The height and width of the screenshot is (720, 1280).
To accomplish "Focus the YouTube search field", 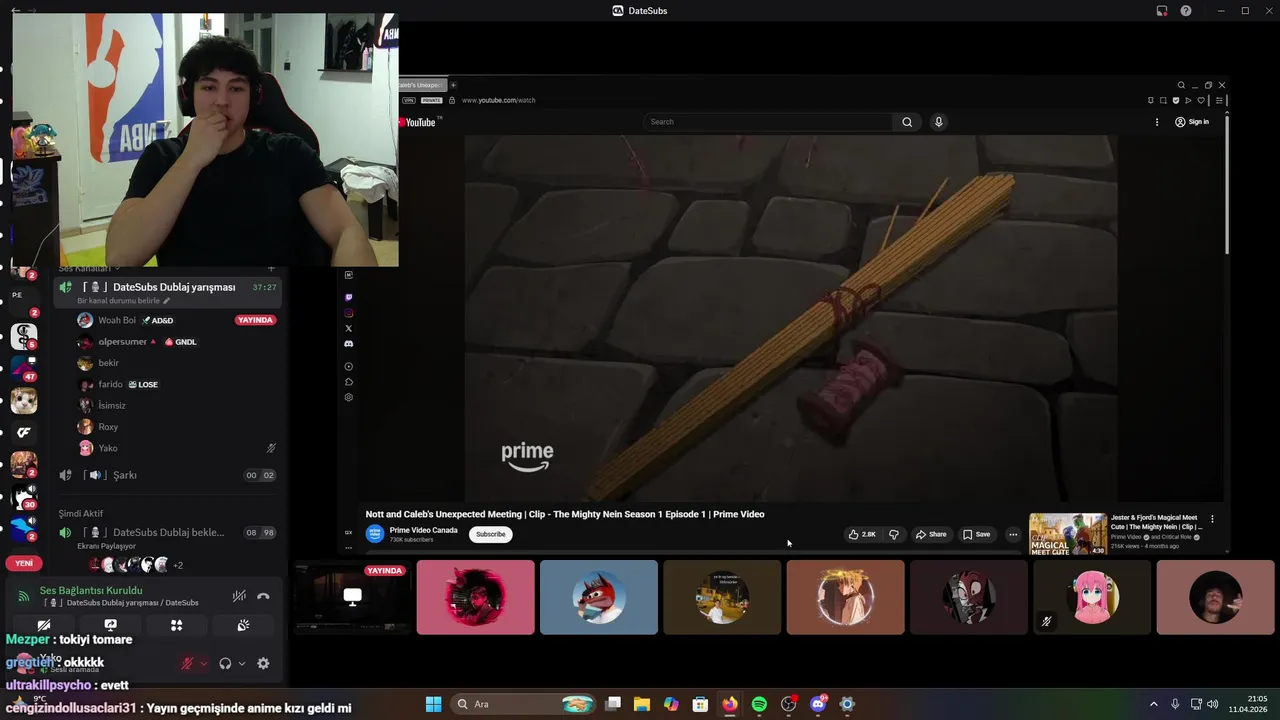I will tap(770, 122).
